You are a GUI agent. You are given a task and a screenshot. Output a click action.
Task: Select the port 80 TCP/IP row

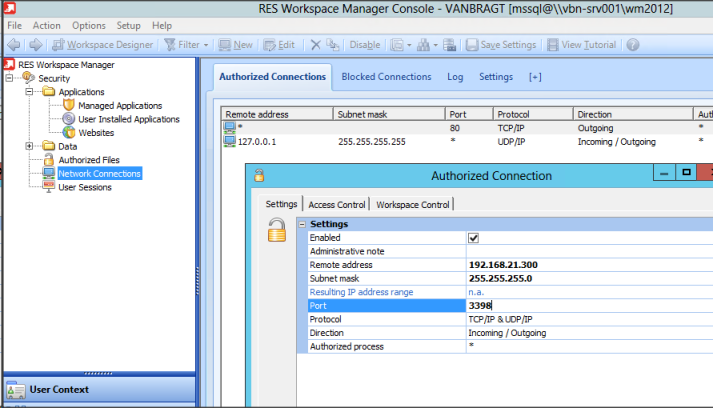(x=467, y=128)
